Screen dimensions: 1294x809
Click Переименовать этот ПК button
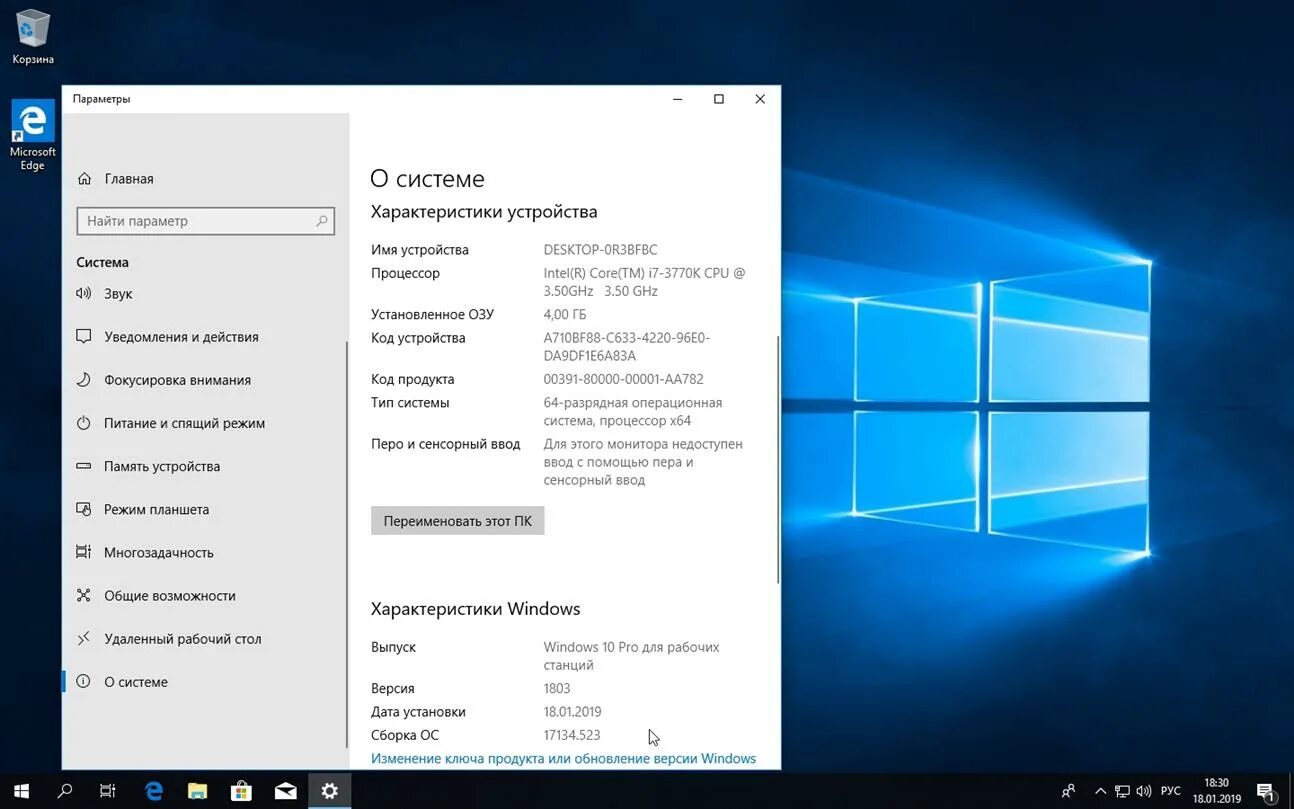click(457, 521)
